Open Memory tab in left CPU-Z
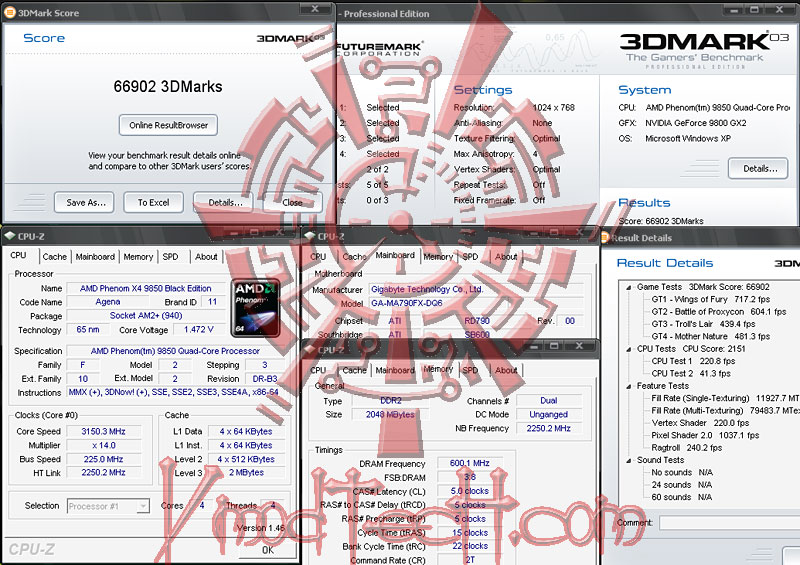The height and width of the screenshot is (565, 800). [138, 257]
